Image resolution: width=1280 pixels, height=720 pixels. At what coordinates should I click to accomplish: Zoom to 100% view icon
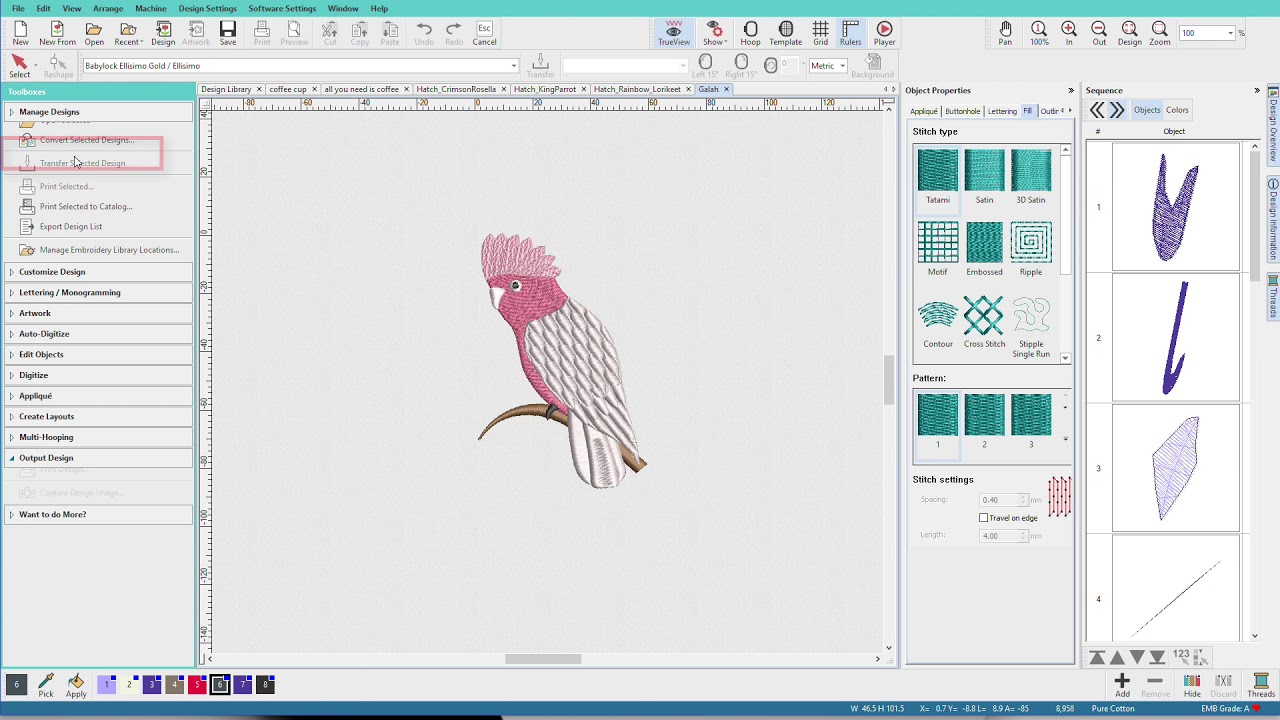(1039, 33)
